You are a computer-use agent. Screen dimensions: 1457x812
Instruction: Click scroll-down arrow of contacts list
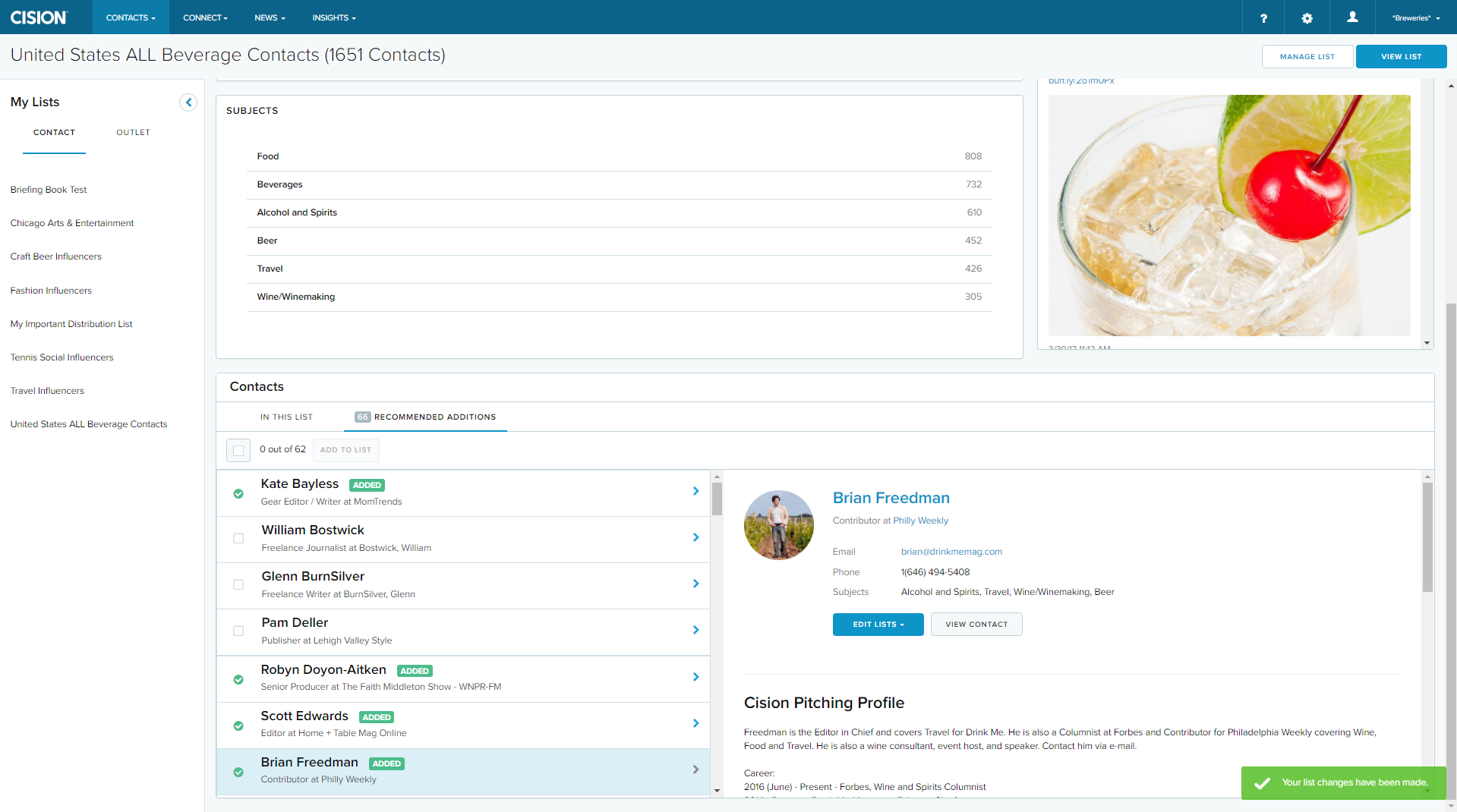(x=717, y=791)
